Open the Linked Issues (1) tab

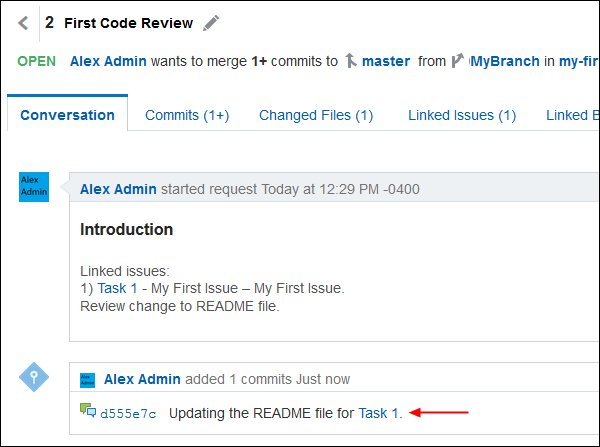pyautogui.click(x=462, y=115)
